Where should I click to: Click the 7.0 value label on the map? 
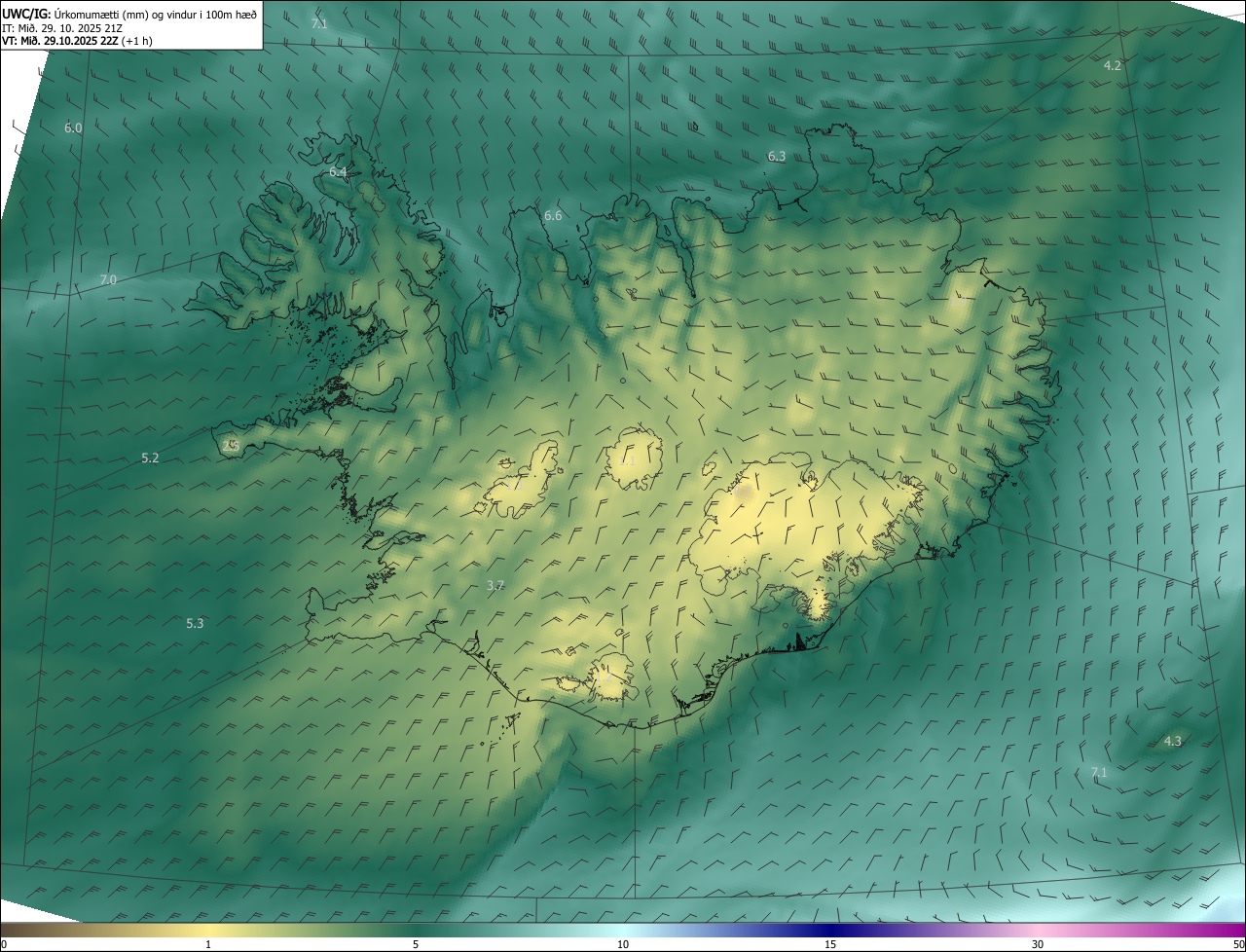click(108, 279)
